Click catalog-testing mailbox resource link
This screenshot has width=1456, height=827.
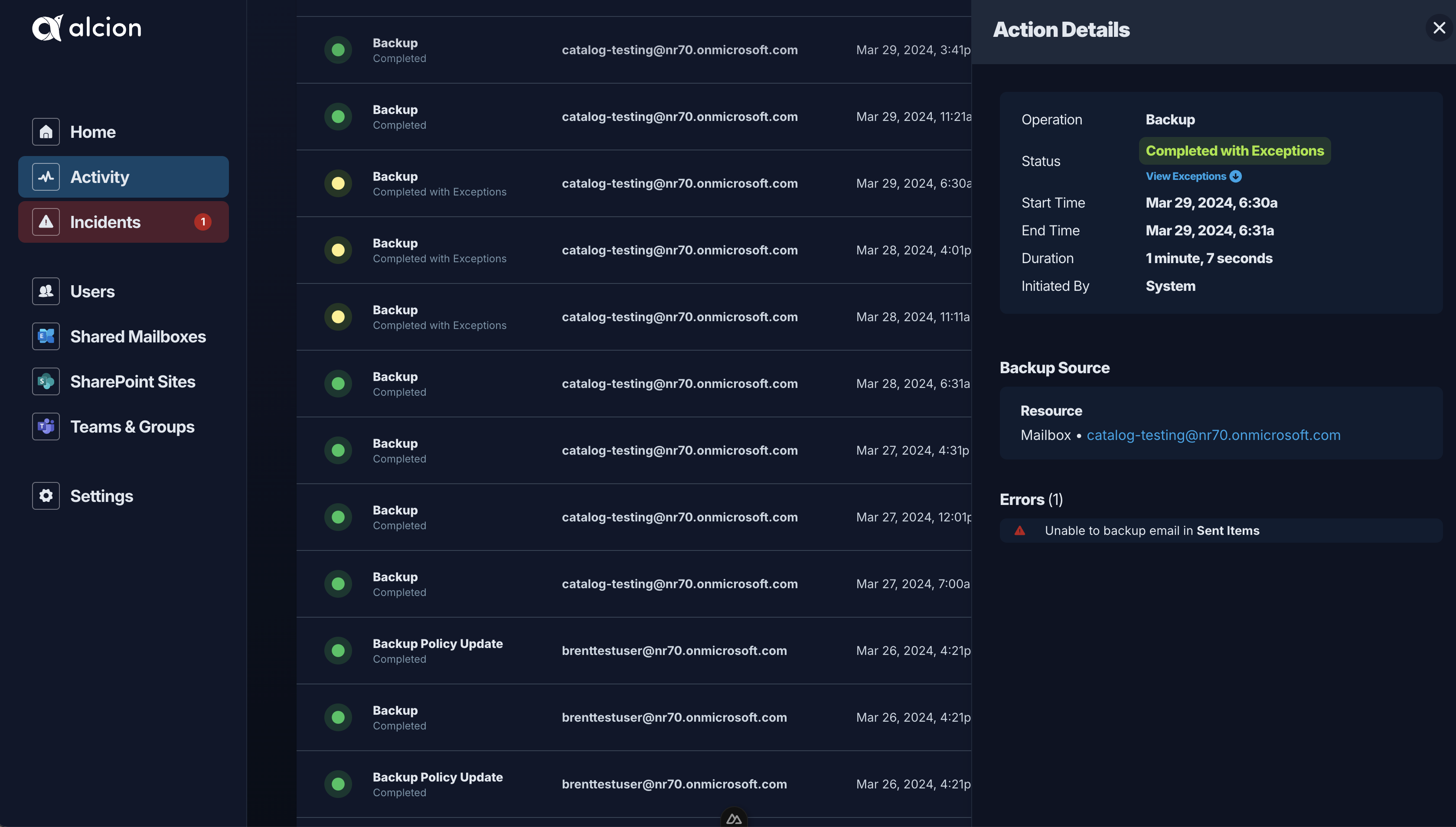click(x=1213, y=434)
